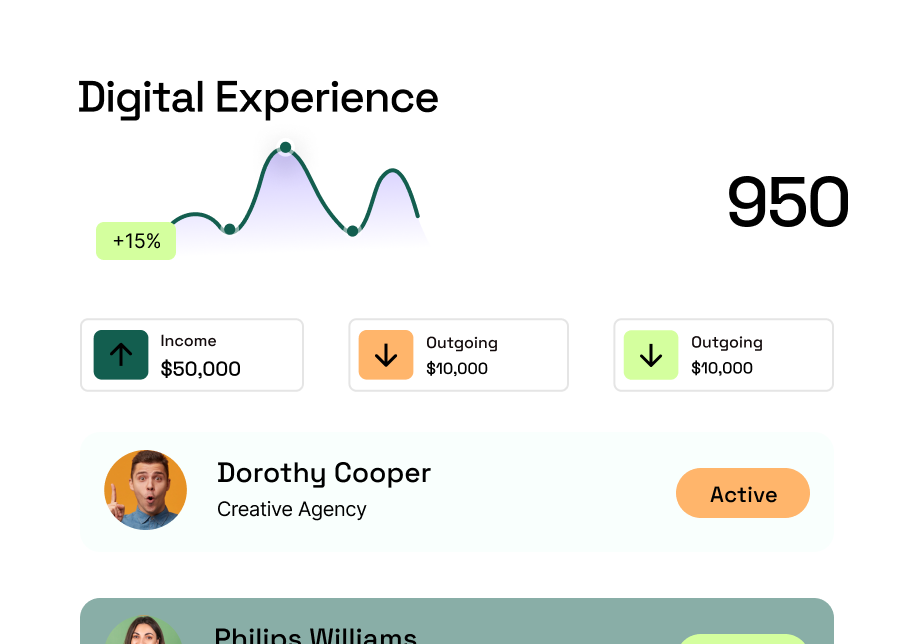
Task: Click the second valley data point on the chart
Action: click(352, 229)
